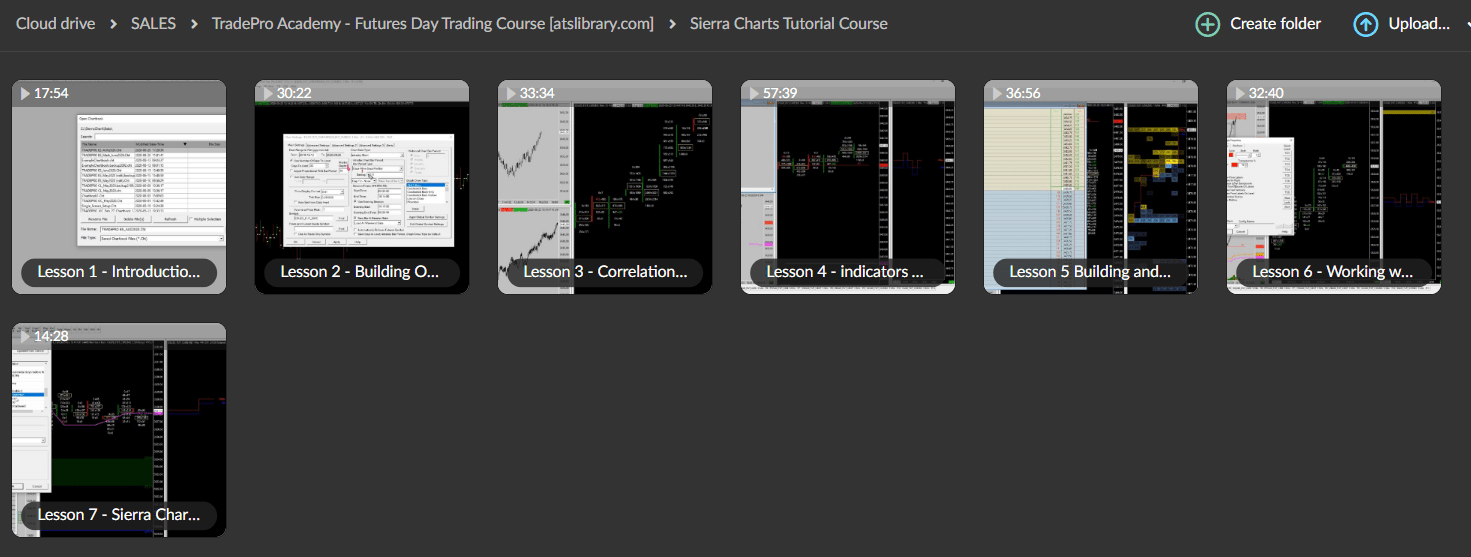Screen dimensions: 1471x557
Task: Click breadcrumb chevron after Cloud drive
Action: tap(113, 23)
